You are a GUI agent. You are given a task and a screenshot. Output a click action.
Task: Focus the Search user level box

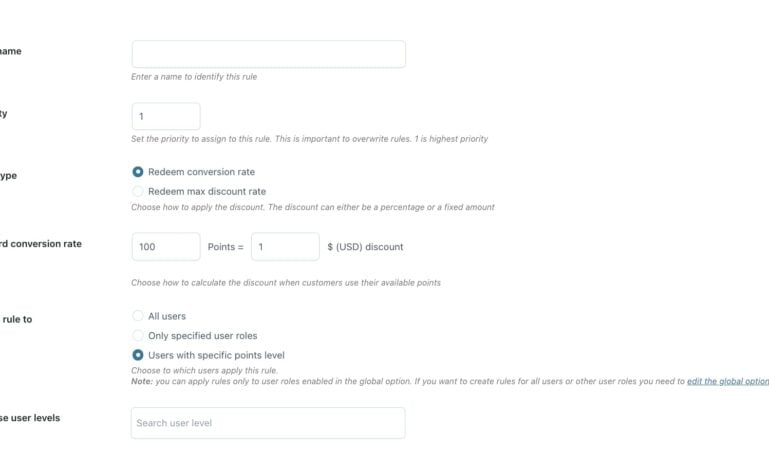pyautogui.click(x=268, y=423)
